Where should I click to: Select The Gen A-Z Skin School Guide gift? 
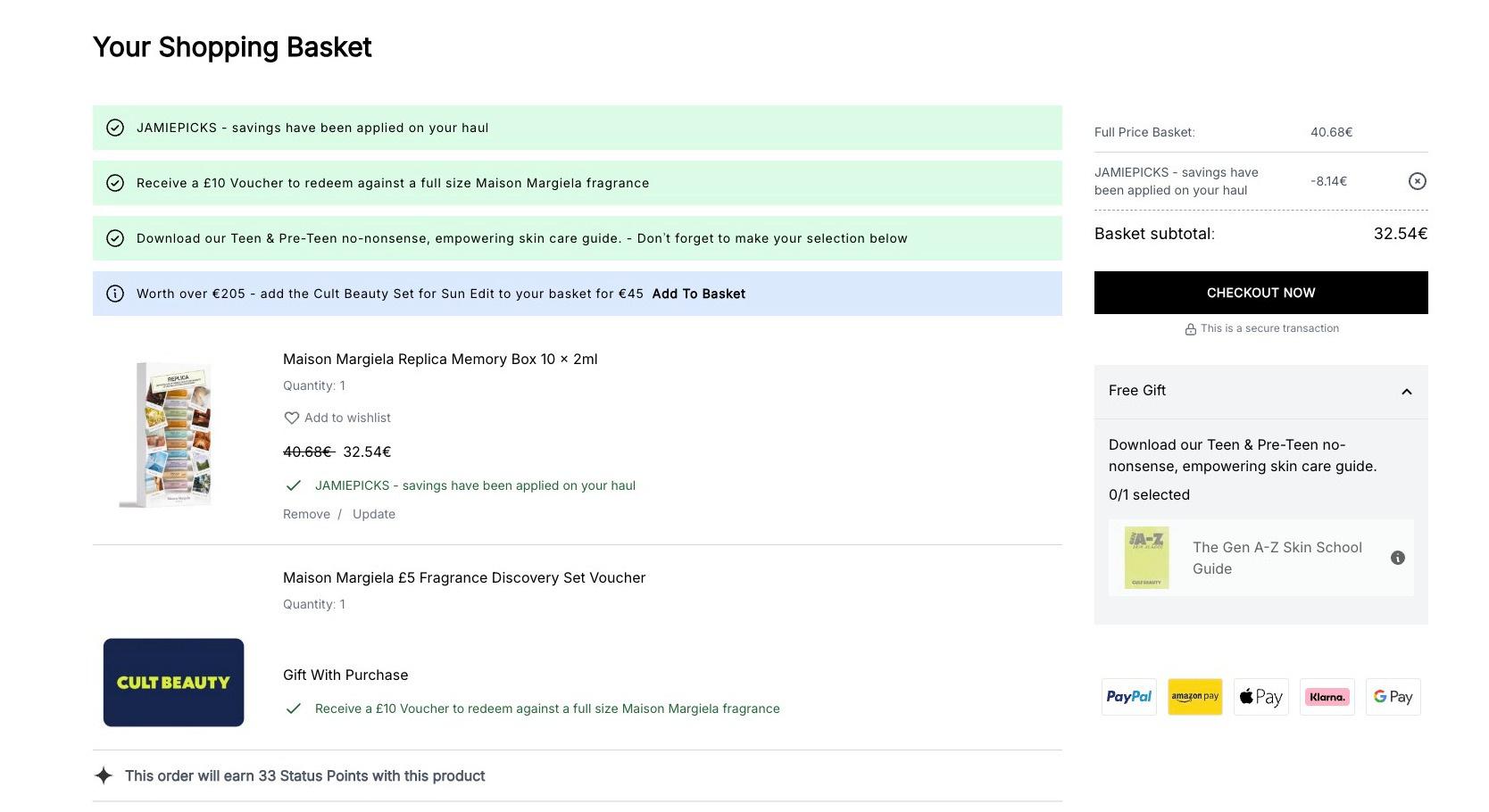pos(1260,558)
